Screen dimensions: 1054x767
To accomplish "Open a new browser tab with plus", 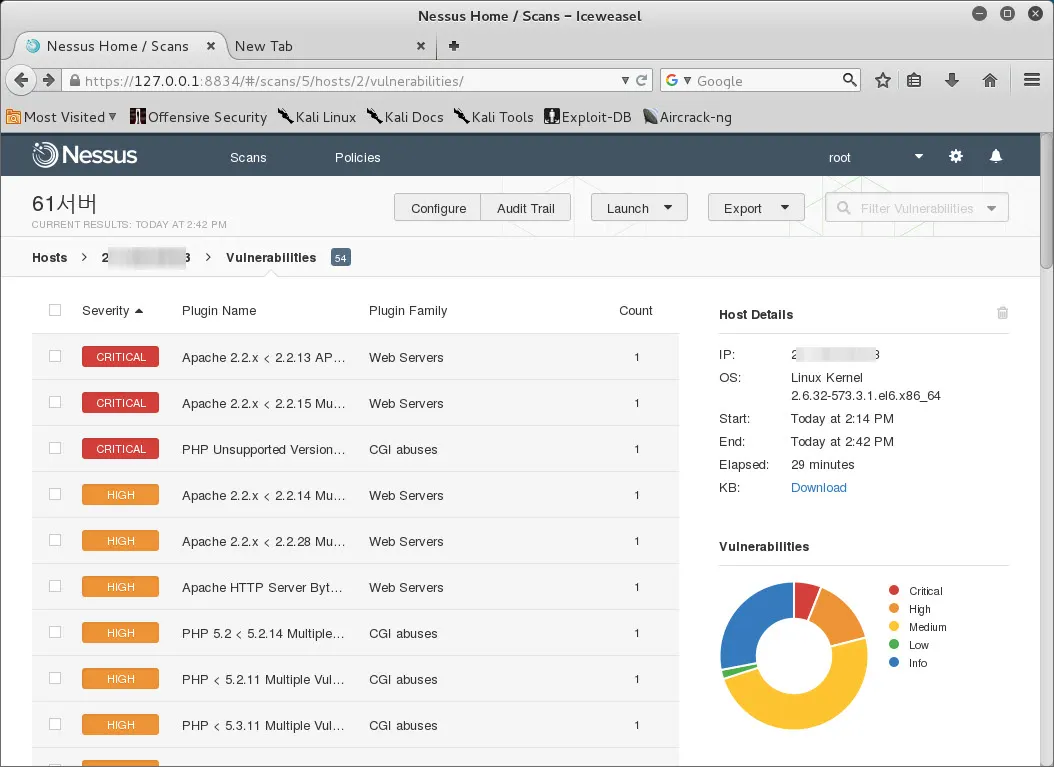I will 454,46.
